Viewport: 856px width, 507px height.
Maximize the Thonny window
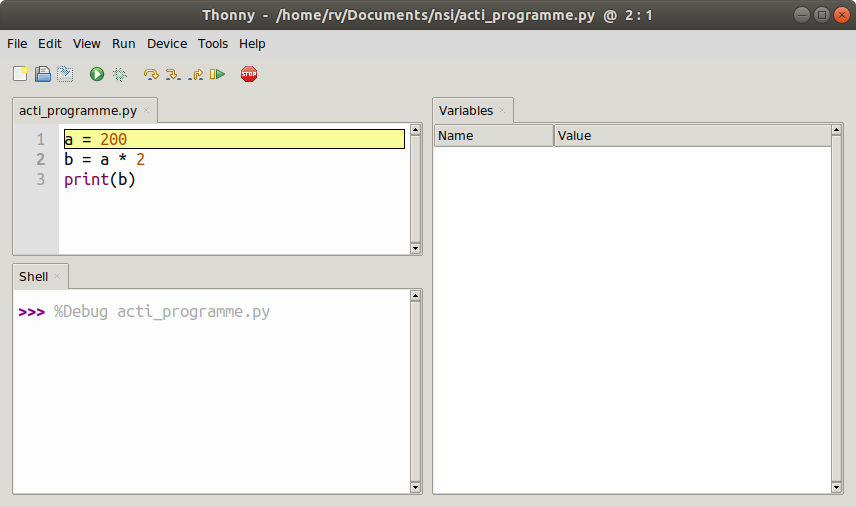tap(822, 15)
